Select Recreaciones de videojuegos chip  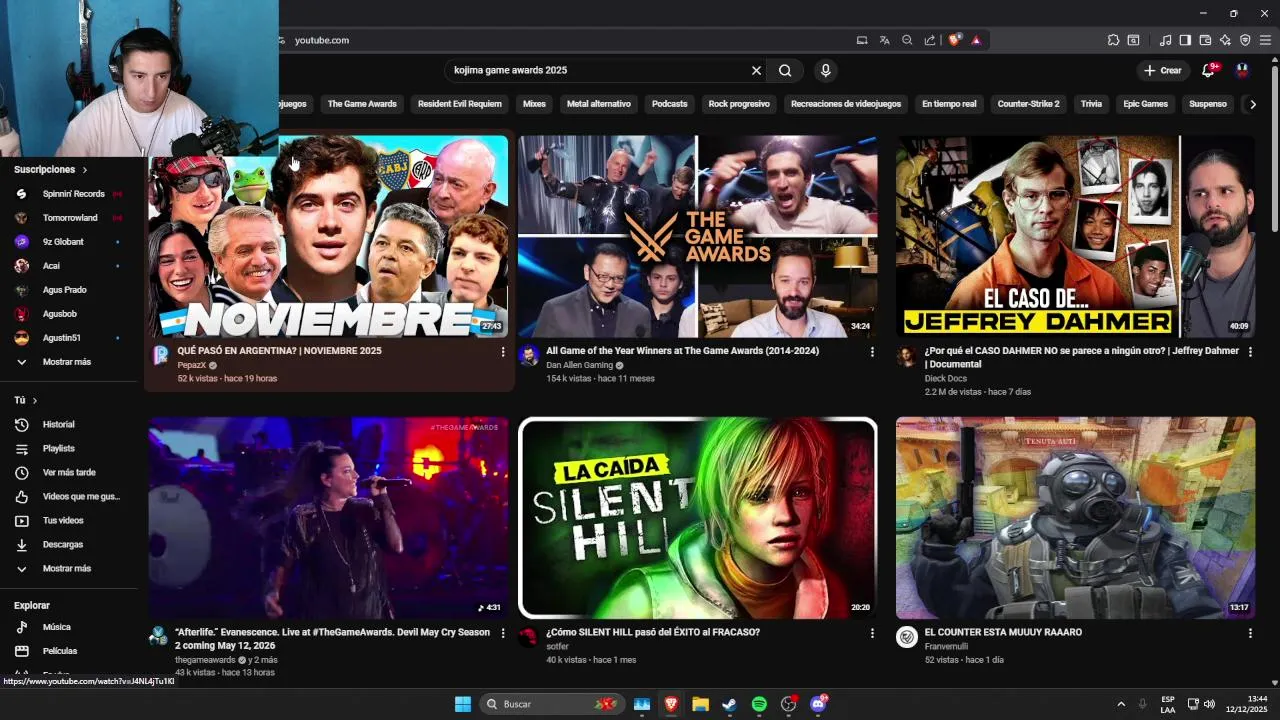[x=846, y=104]
